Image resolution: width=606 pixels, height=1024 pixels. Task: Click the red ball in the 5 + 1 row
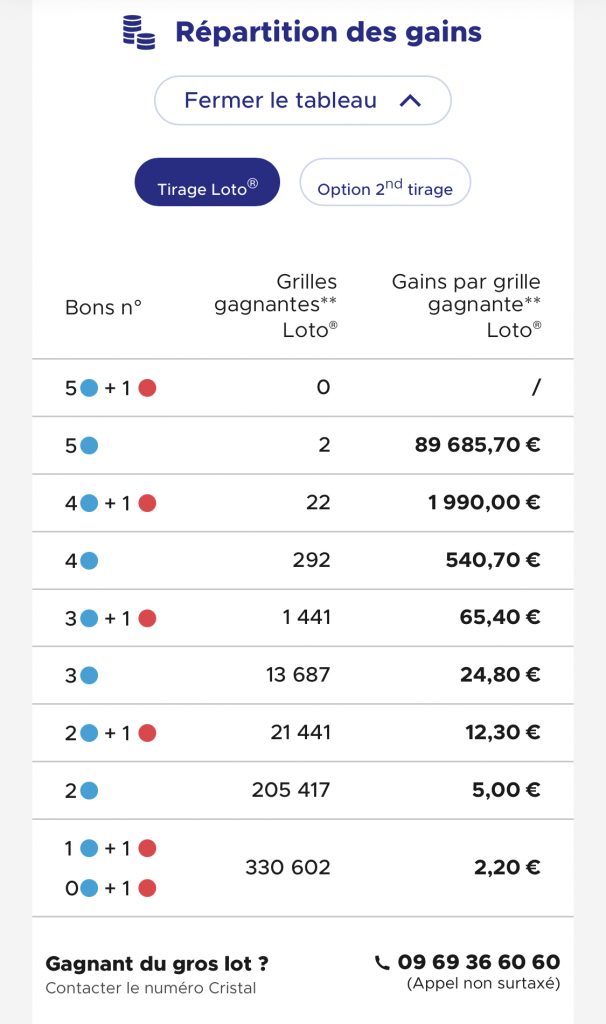(x=148, y=388)
